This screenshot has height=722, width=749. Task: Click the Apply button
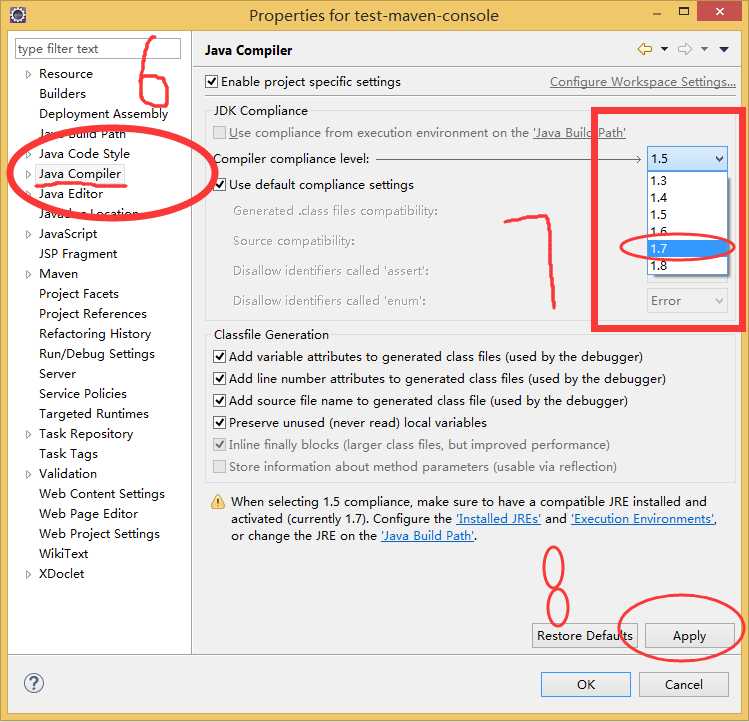click(689, 636)
